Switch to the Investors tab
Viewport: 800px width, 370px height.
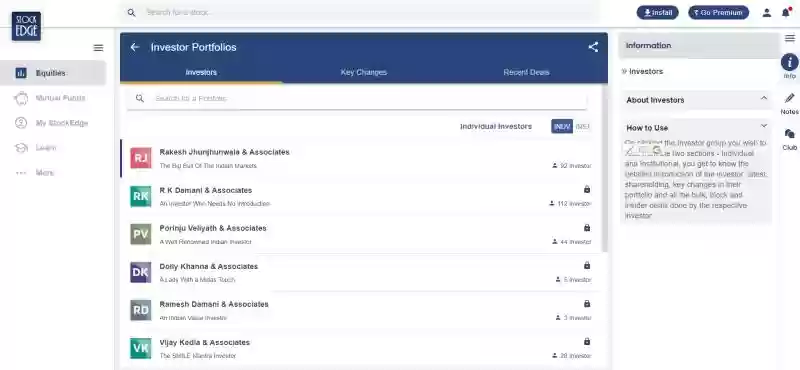tap(201, 72)
